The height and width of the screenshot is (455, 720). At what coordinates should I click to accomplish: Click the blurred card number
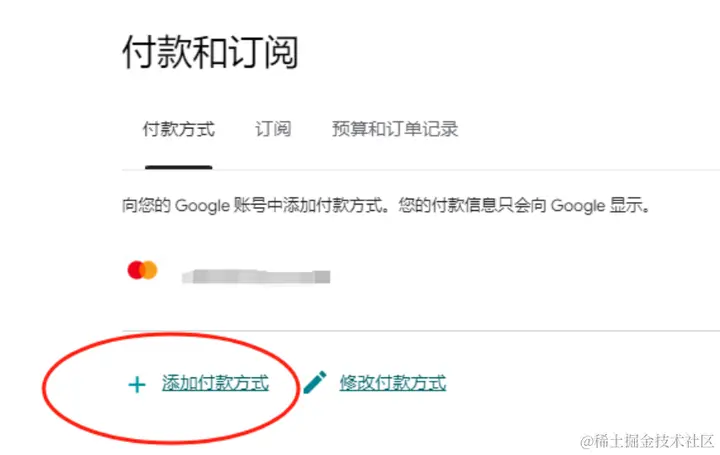256,276
